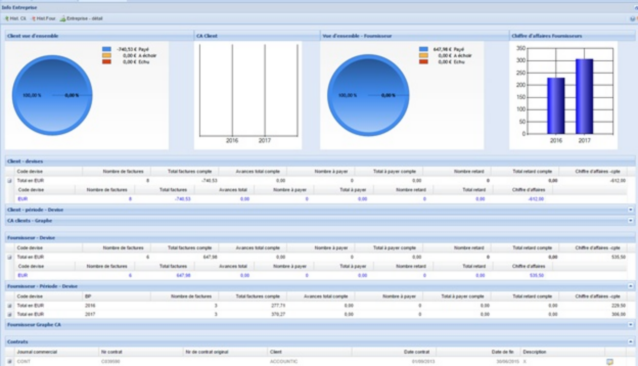Click the small icon at the toolbar's right end

(633, 19)
